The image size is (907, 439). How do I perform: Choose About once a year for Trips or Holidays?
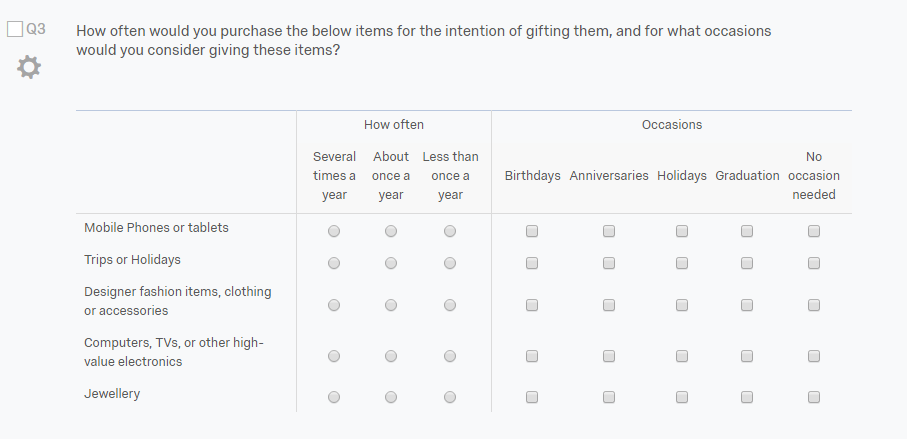pos(391,263)
